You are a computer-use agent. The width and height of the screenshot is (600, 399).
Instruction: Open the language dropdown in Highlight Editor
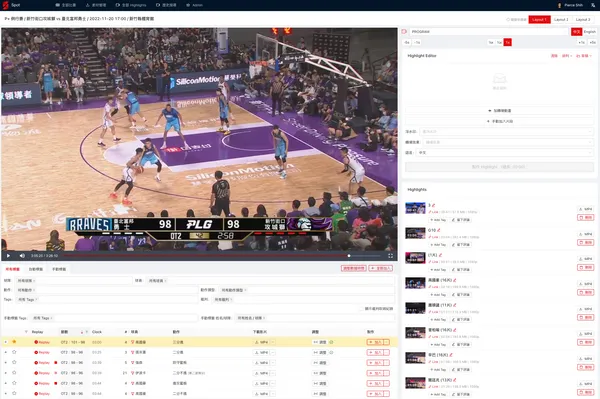click(x=505, y=152)
